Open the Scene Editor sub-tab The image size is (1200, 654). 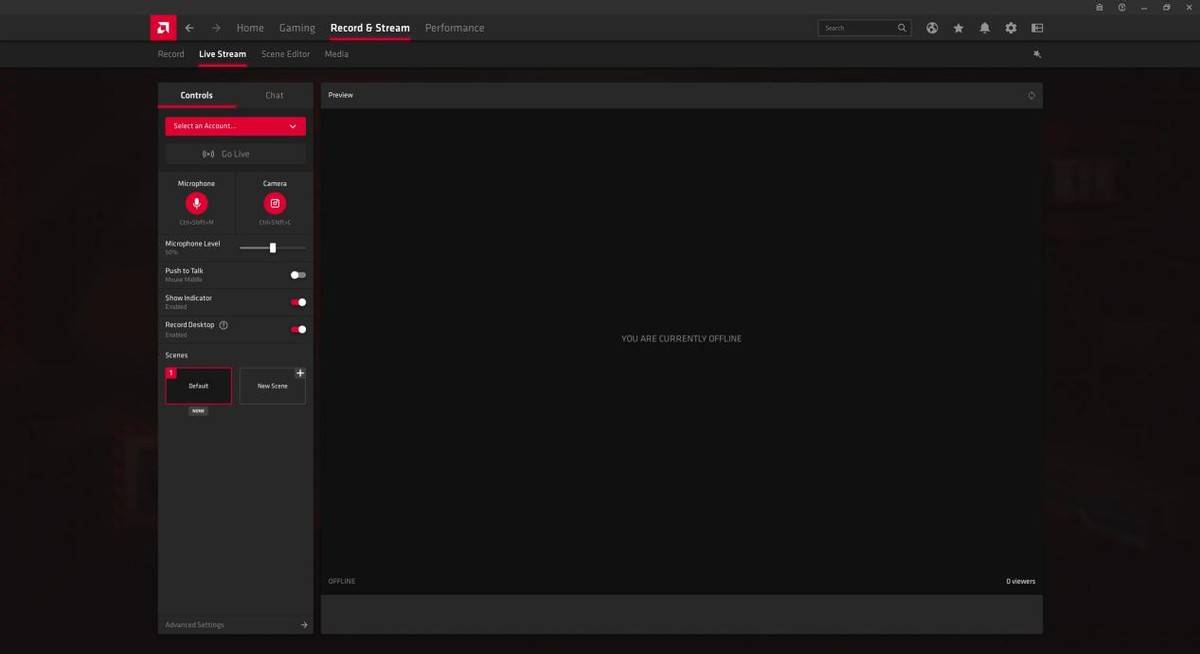pos(286,54)
